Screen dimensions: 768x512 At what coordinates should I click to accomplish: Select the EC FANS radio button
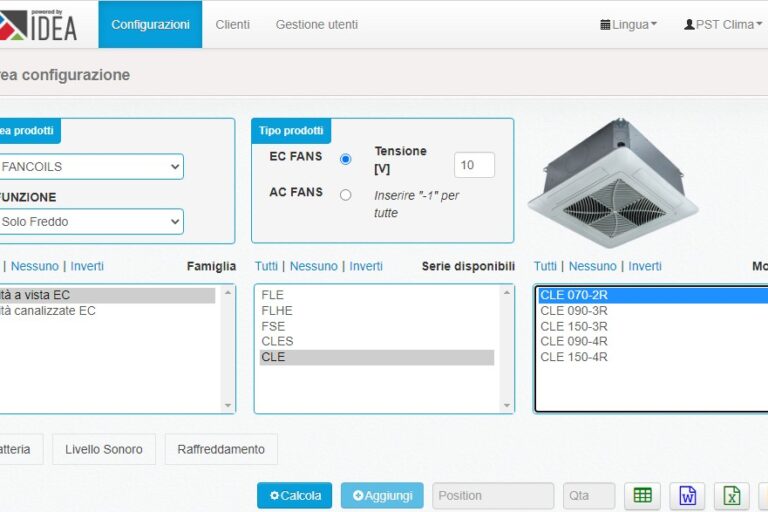pos(346,159)
